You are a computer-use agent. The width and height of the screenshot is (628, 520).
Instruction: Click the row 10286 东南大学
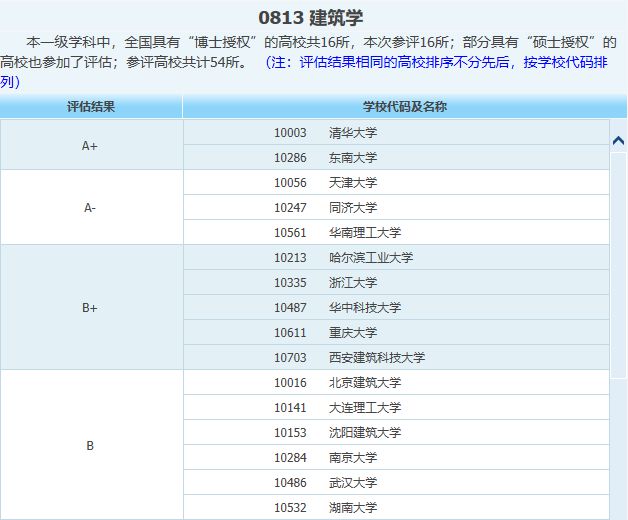396,157
